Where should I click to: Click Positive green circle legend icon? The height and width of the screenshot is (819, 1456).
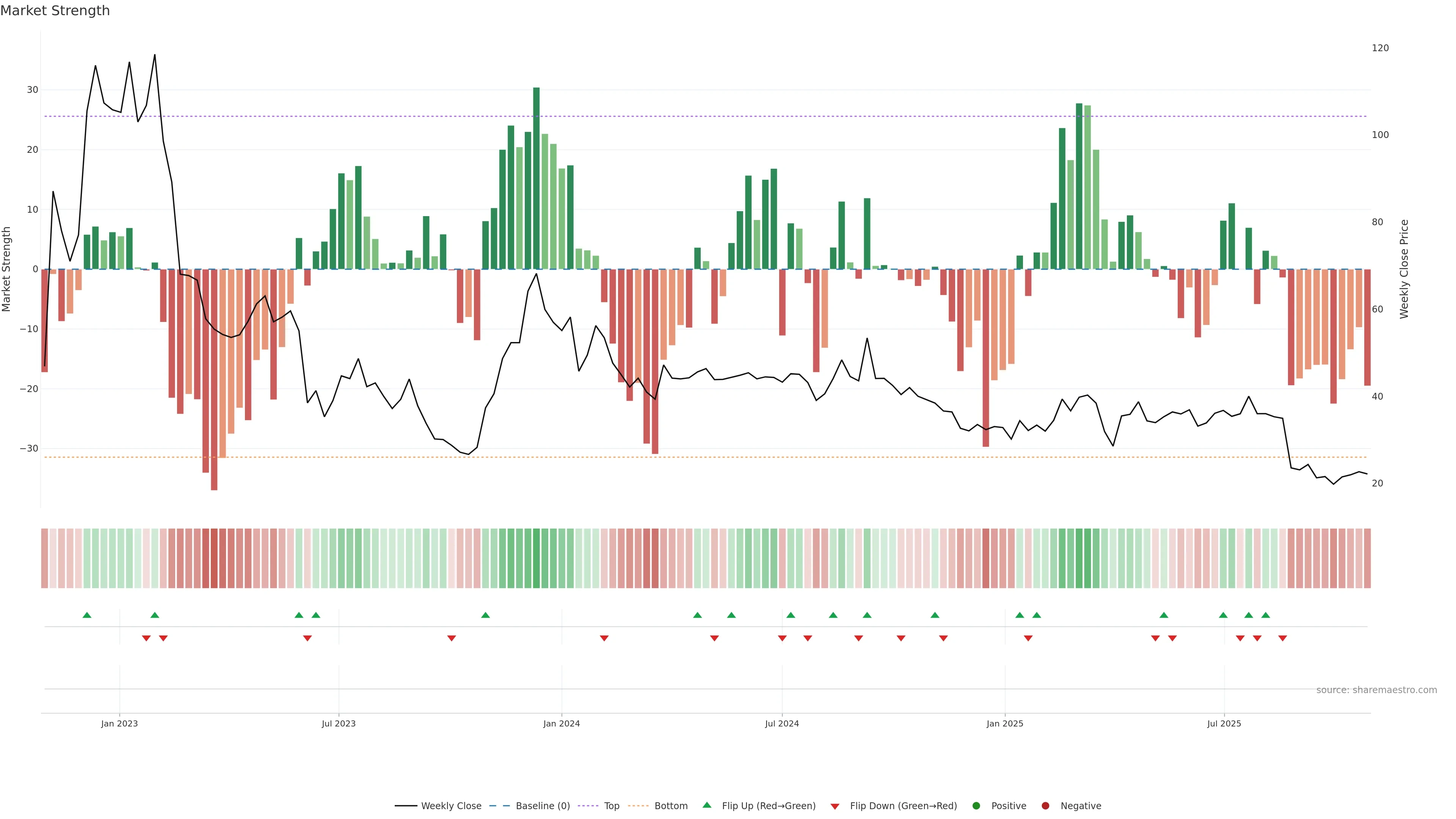tap(976, 806)
